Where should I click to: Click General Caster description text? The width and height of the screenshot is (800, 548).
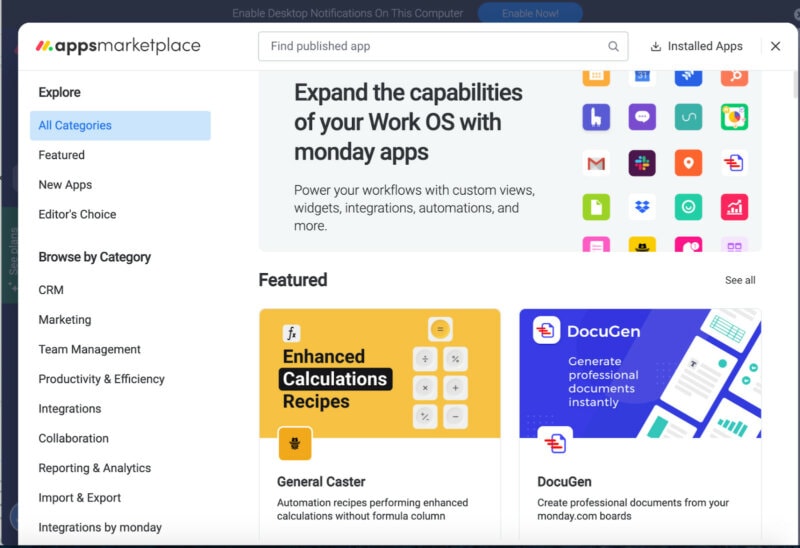372,509
